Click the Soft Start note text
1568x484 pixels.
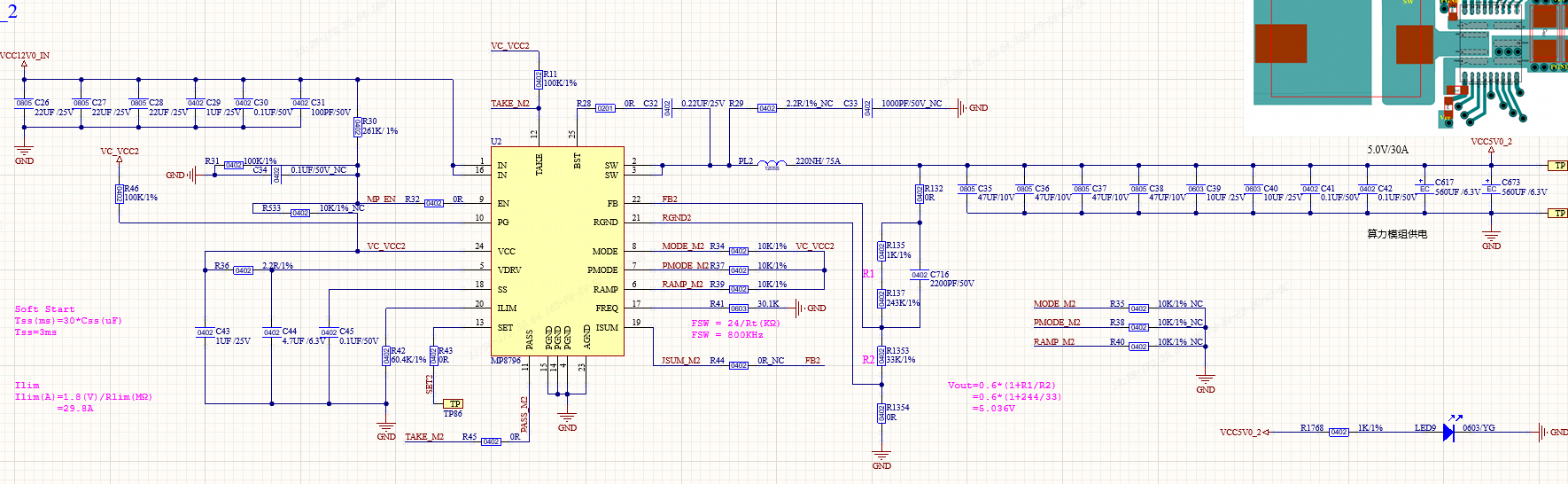click(45, 309)
